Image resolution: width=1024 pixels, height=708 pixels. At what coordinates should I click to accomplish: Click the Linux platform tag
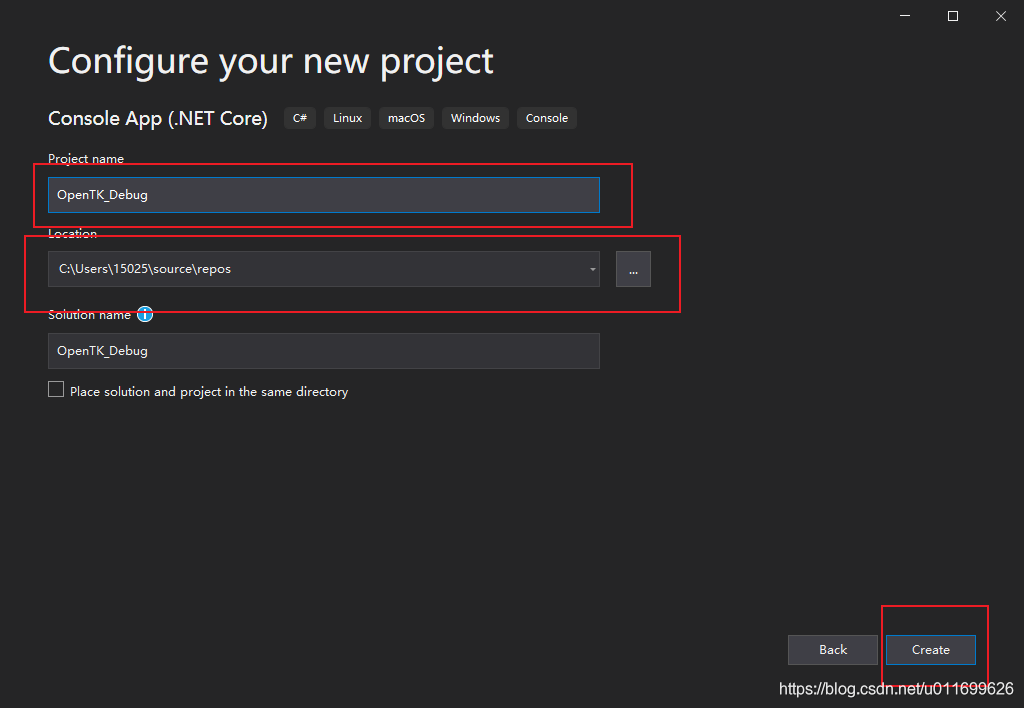(347, 118)
